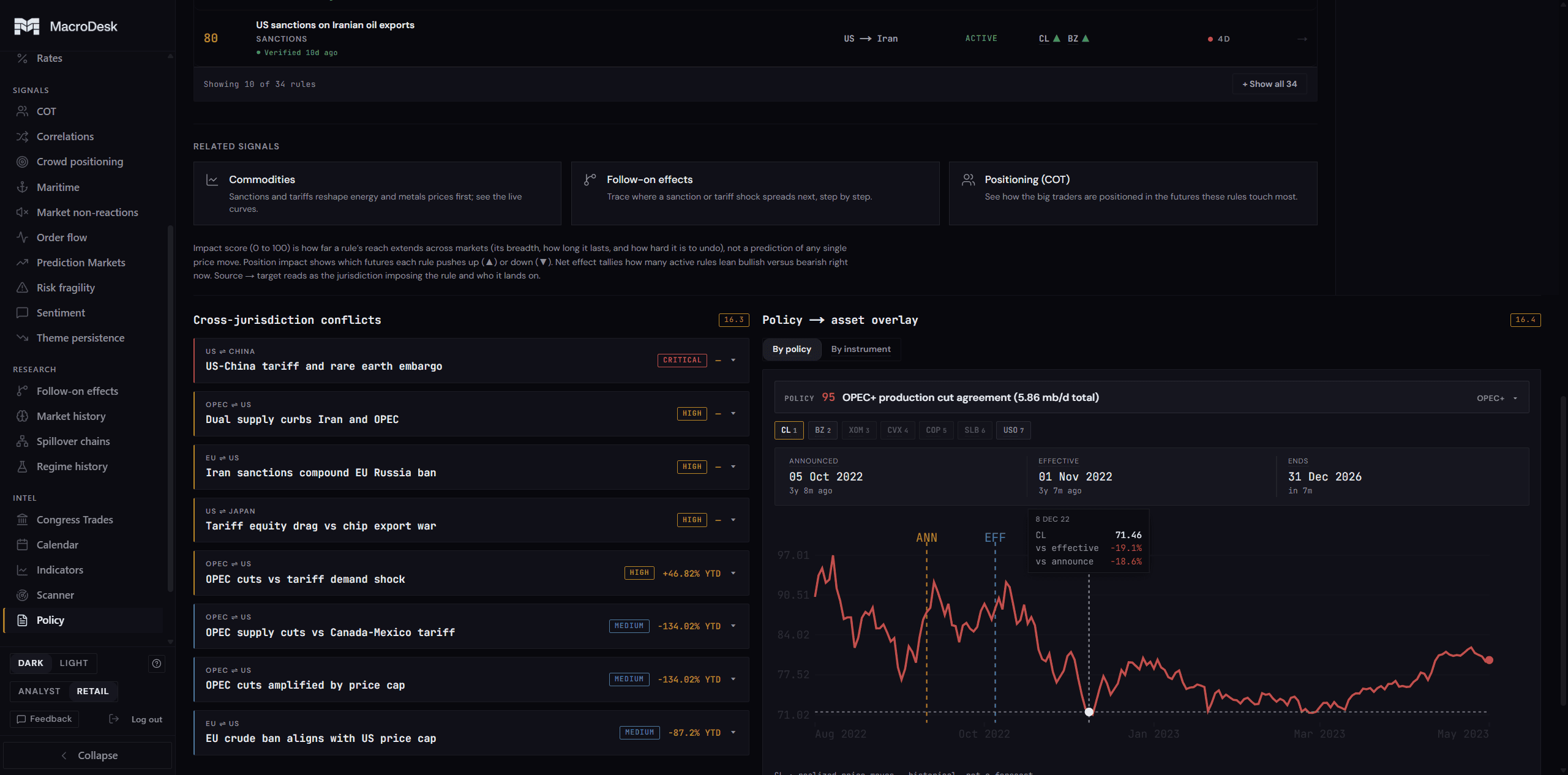Screen dimensions: 1568x775
Task: Open the COT signals icon
Action: 22,111
